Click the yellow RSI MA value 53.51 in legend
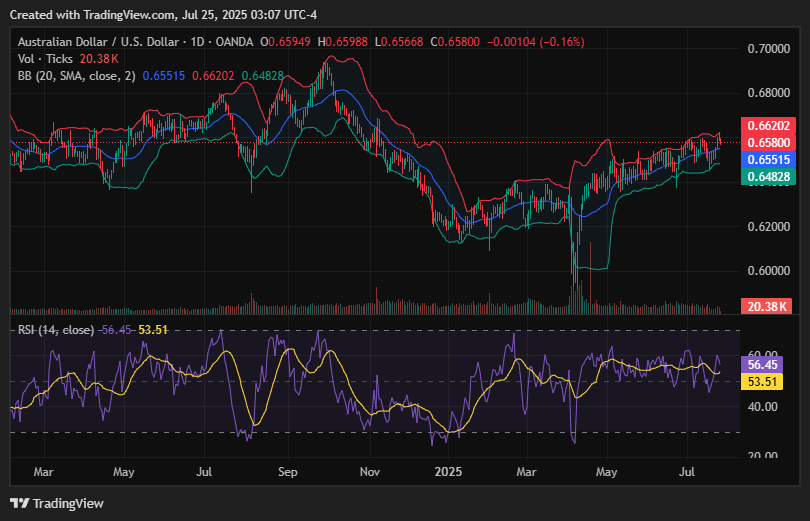Screen dimensions: 810x521 153,329
